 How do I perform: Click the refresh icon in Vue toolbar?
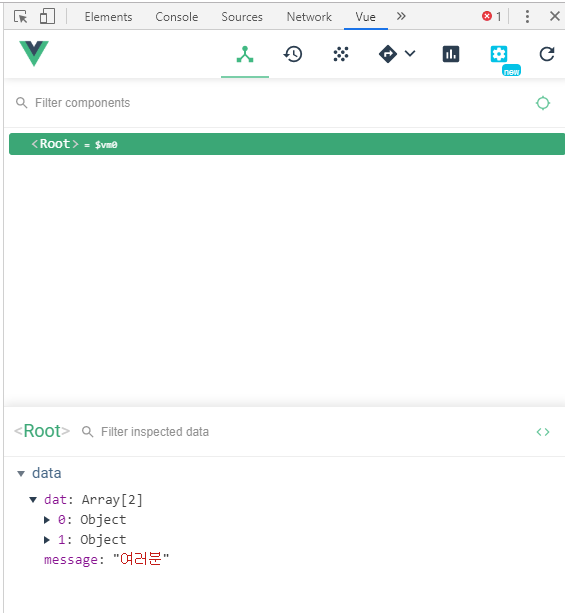pyautogui.click(x=547, y=54)
